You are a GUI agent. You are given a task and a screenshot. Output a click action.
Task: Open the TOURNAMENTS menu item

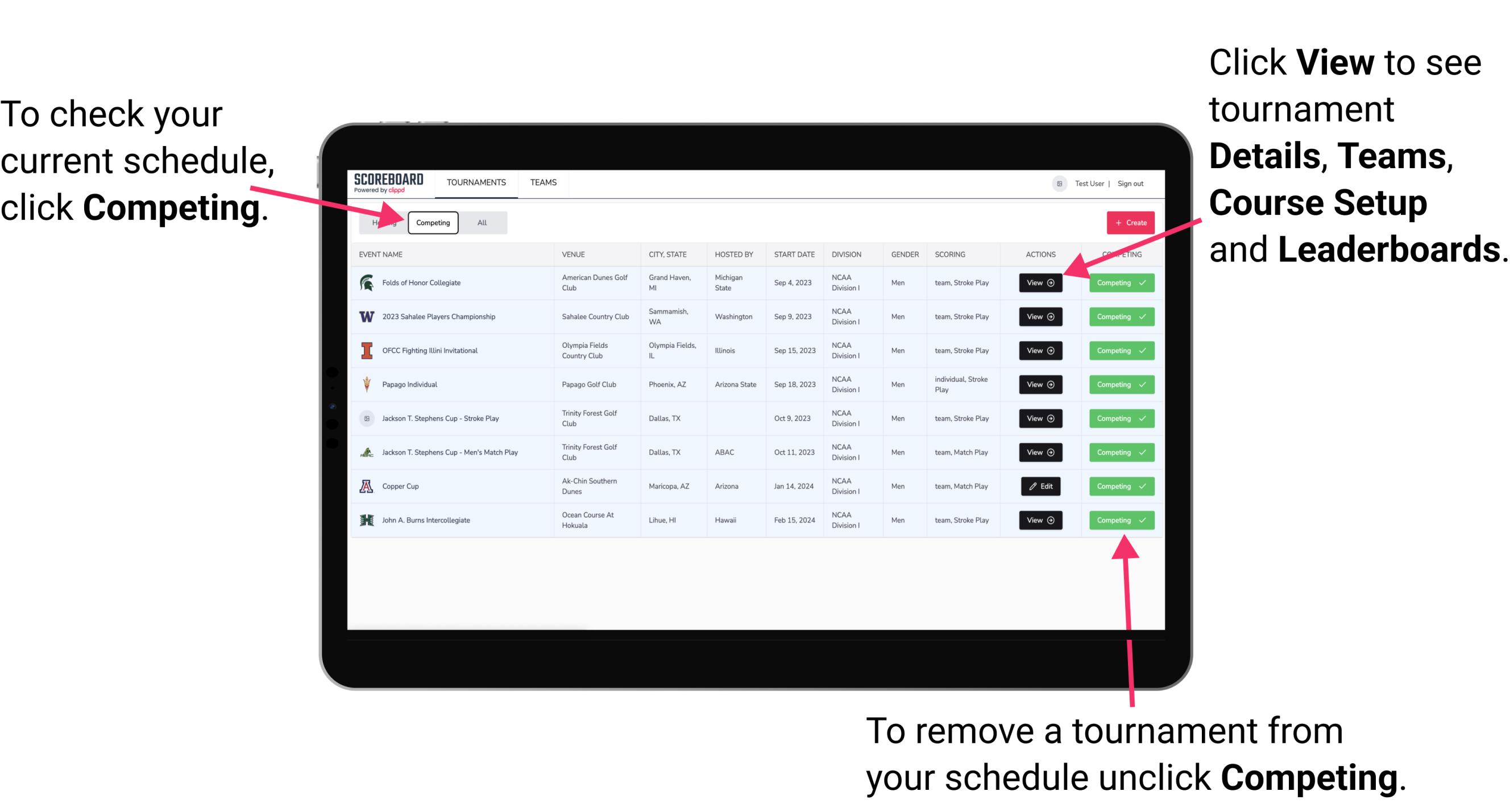475,182
